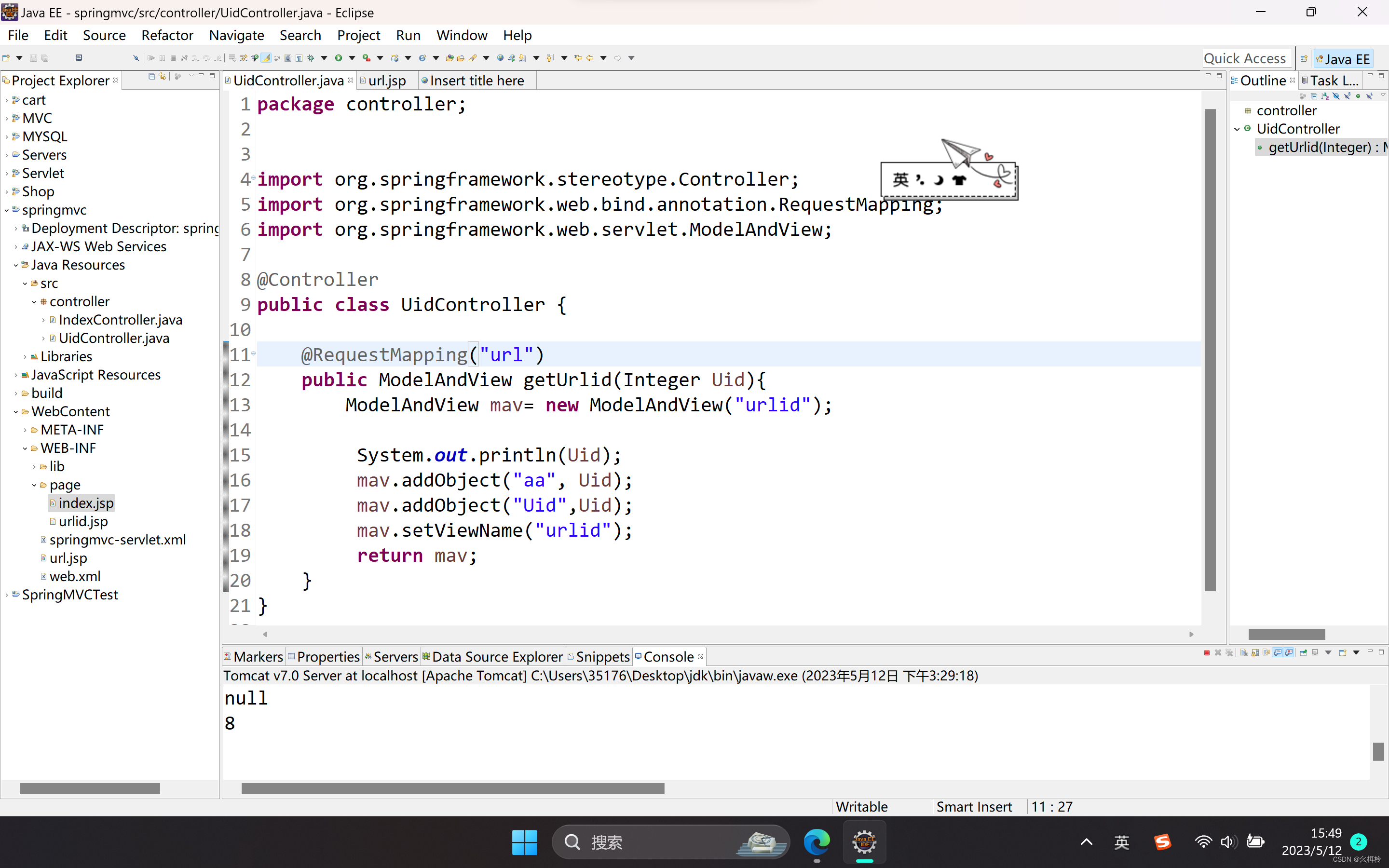Open the Refactor menu

coord(167,35)
